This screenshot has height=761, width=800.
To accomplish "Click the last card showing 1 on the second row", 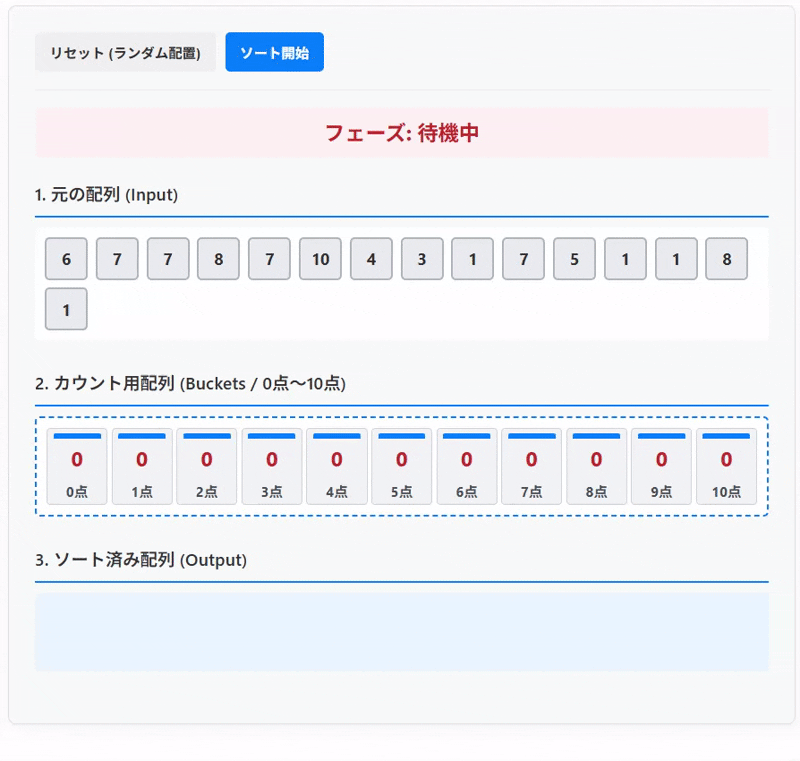I will (x=66, y=309).
